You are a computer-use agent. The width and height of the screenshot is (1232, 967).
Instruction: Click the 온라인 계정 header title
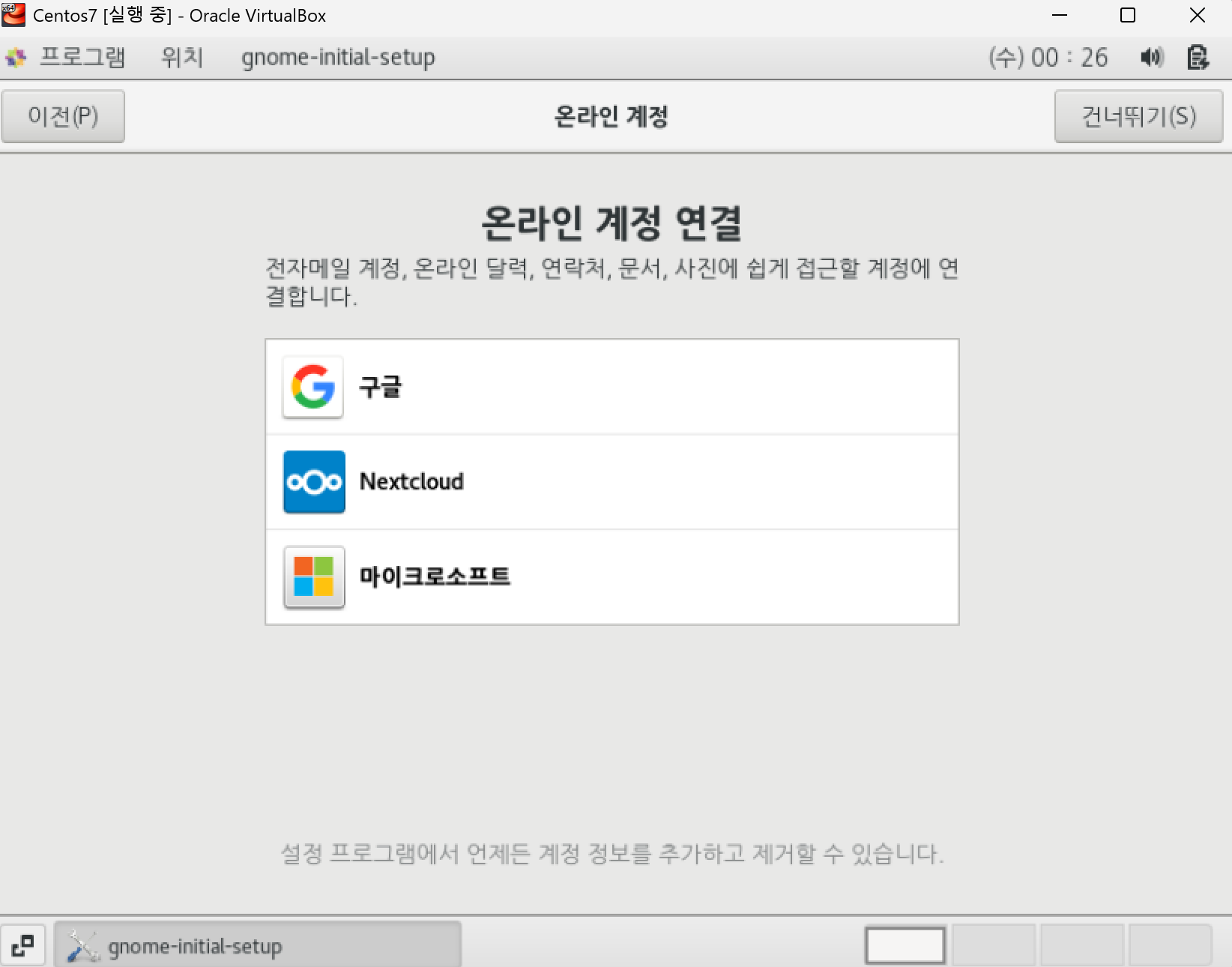point(612,116)
